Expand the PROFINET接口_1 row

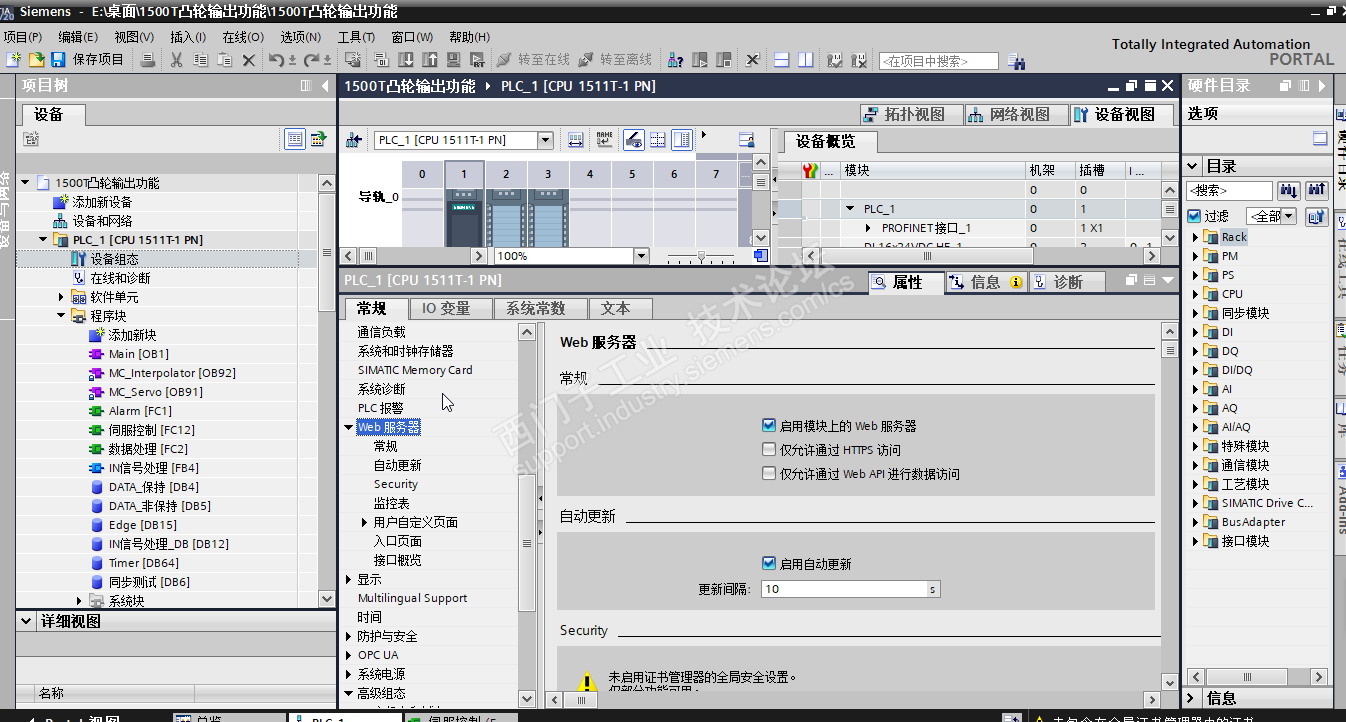coord(870,228)
